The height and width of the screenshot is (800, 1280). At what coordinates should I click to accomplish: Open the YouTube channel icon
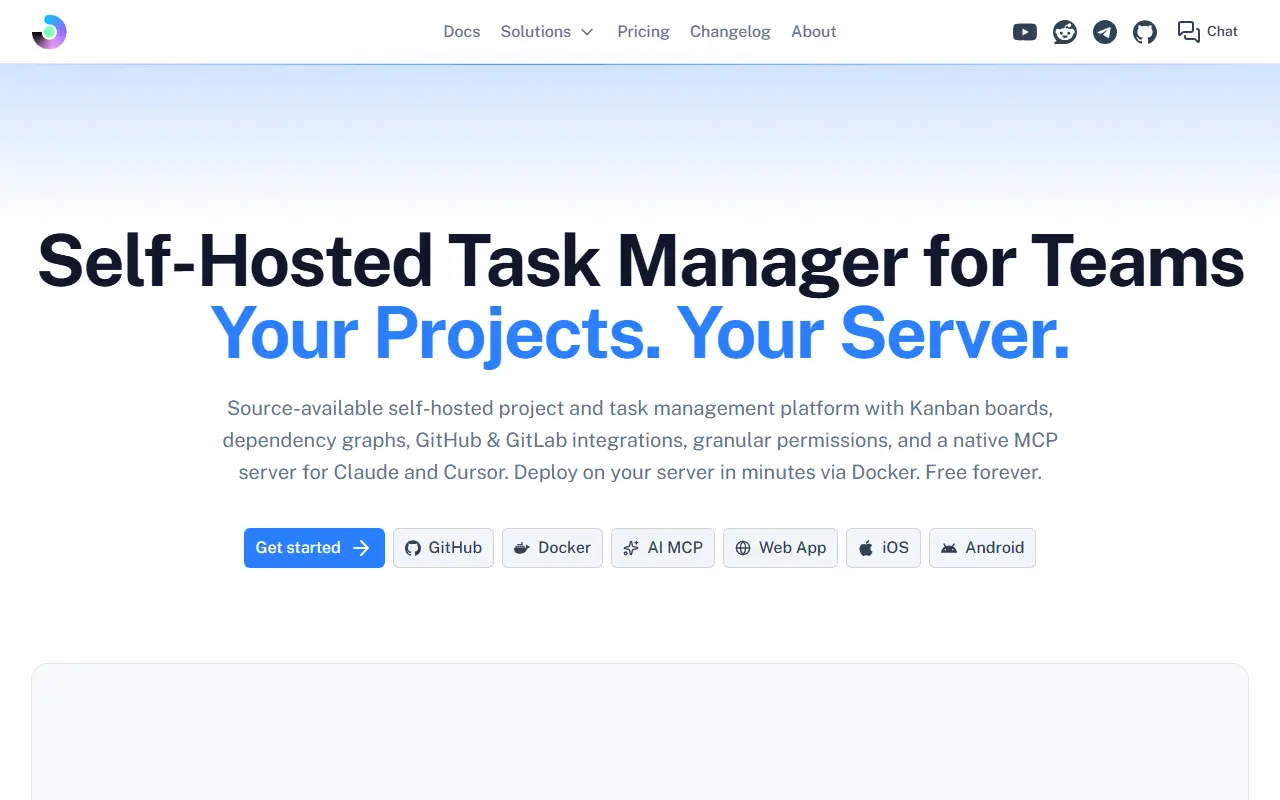[x=1025, y=32]
